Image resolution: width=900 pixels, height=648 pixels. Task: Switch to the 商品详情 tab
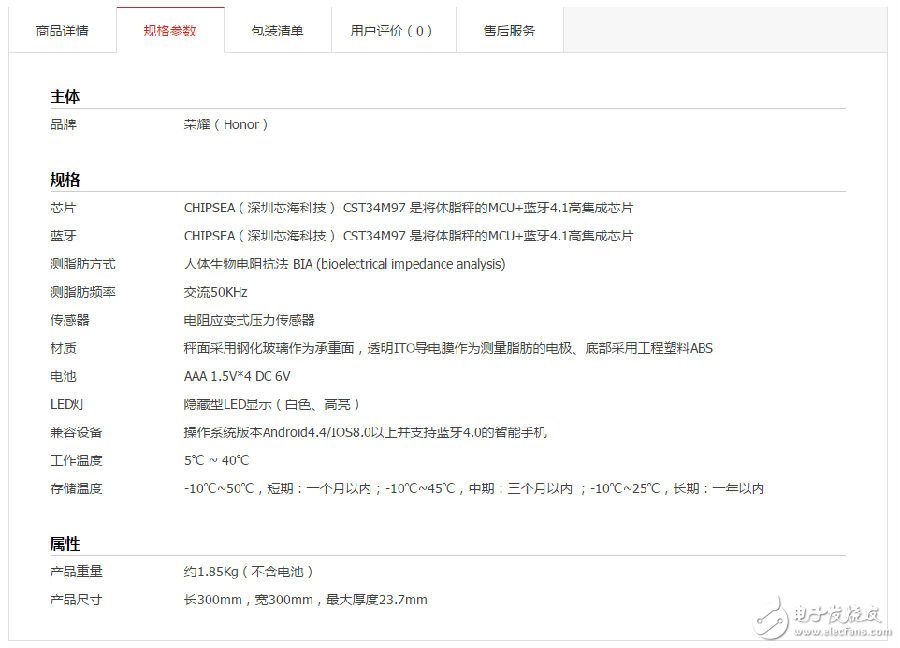tap(62, 30)
